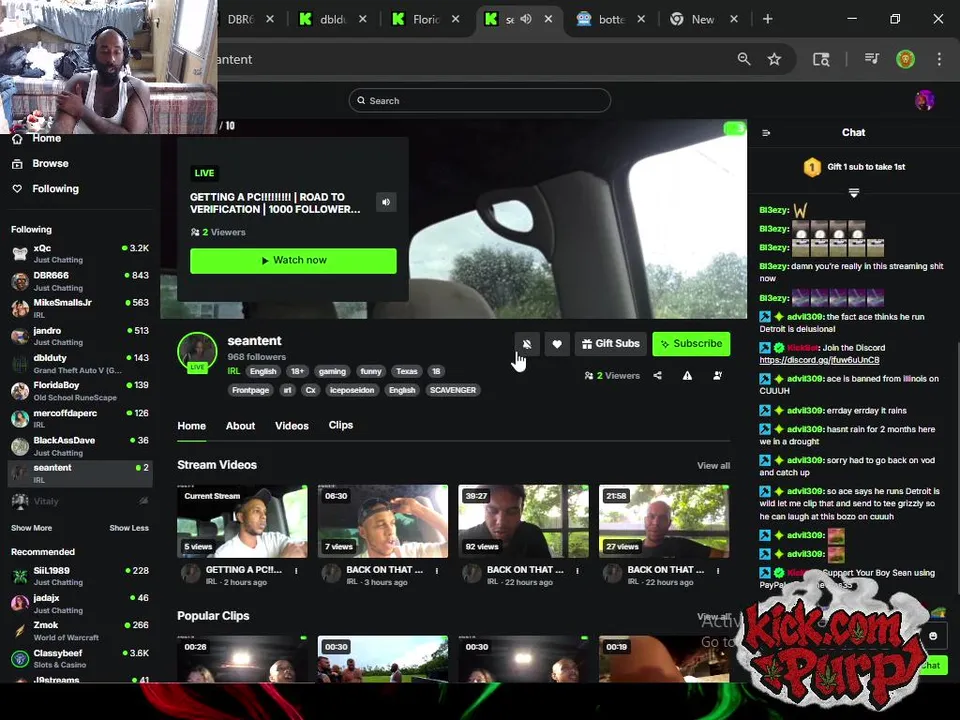Viewport: 960px width, 720px height.
Task: Switch to the Videos tab
Action: tap(291, 426)
